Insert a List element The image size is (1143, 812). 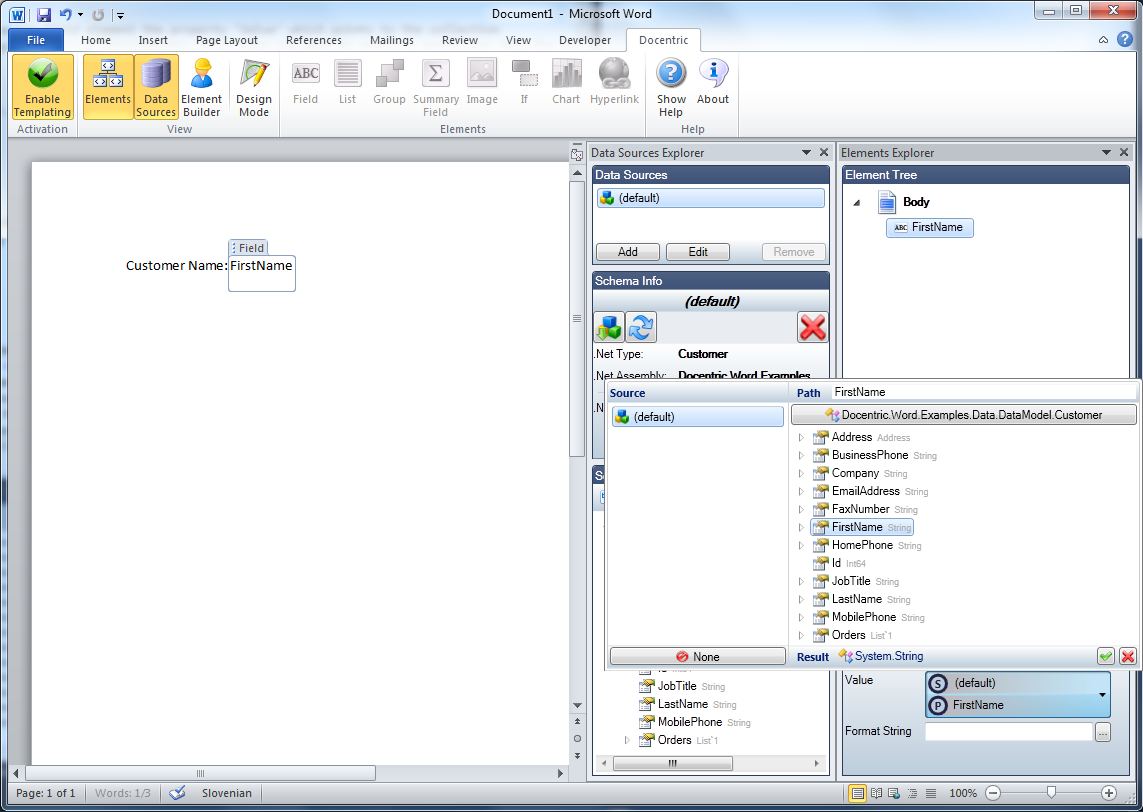tap(348, 82)
